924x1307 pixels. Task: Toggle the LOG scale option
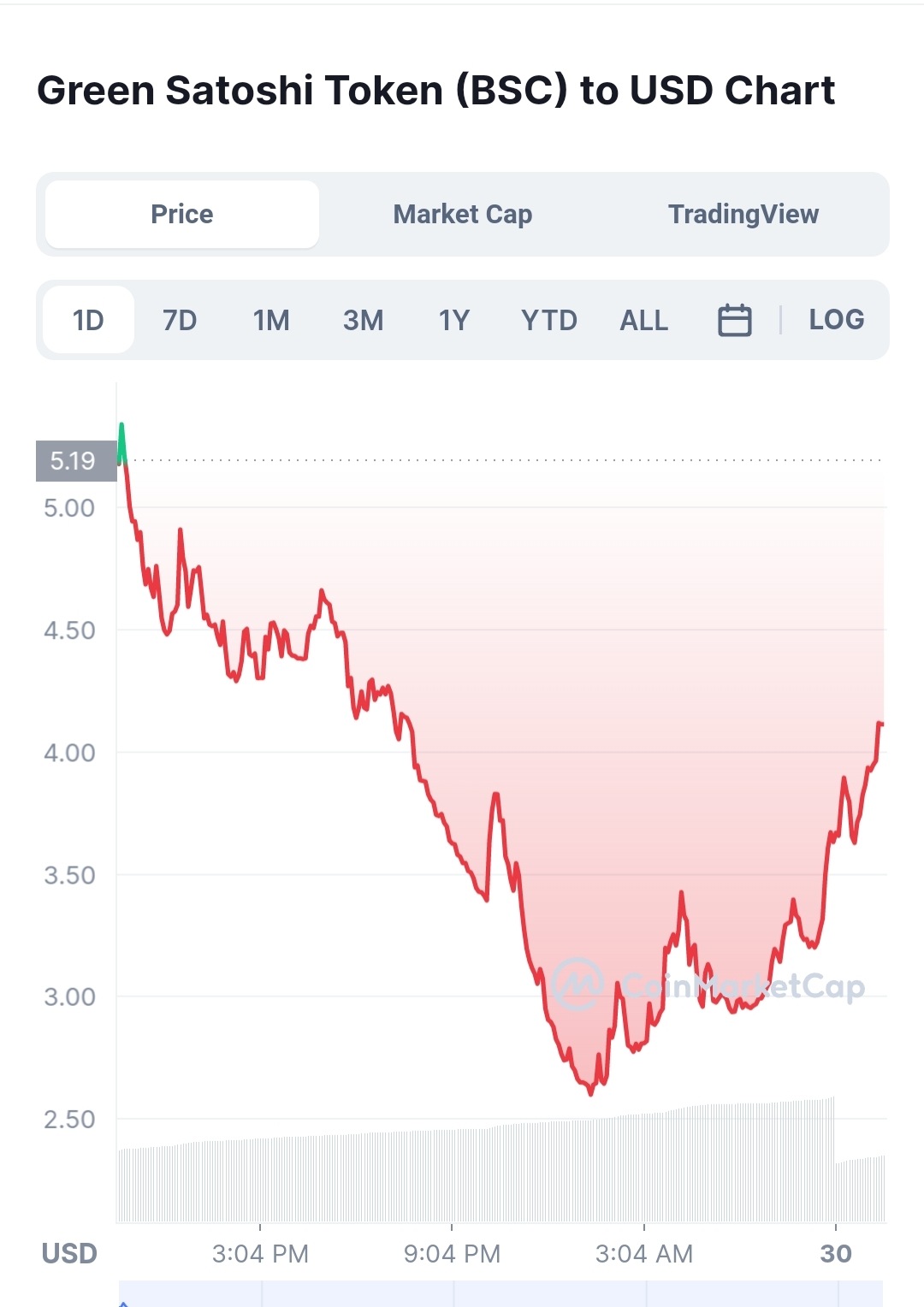[837, 320]
